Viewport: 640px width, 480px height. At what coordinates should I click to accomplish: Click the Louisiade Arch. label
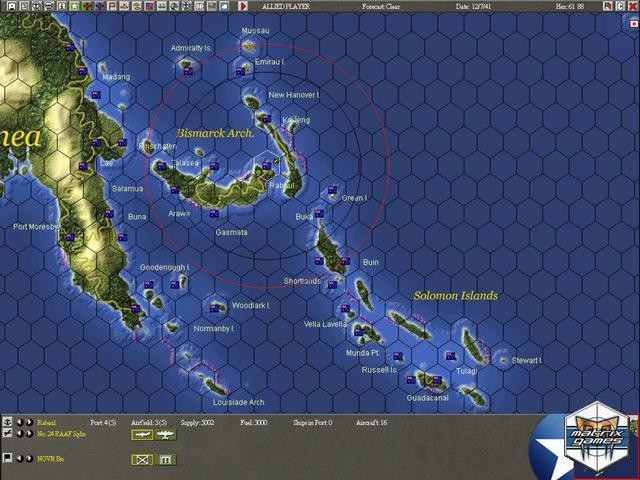pos(239,402)
